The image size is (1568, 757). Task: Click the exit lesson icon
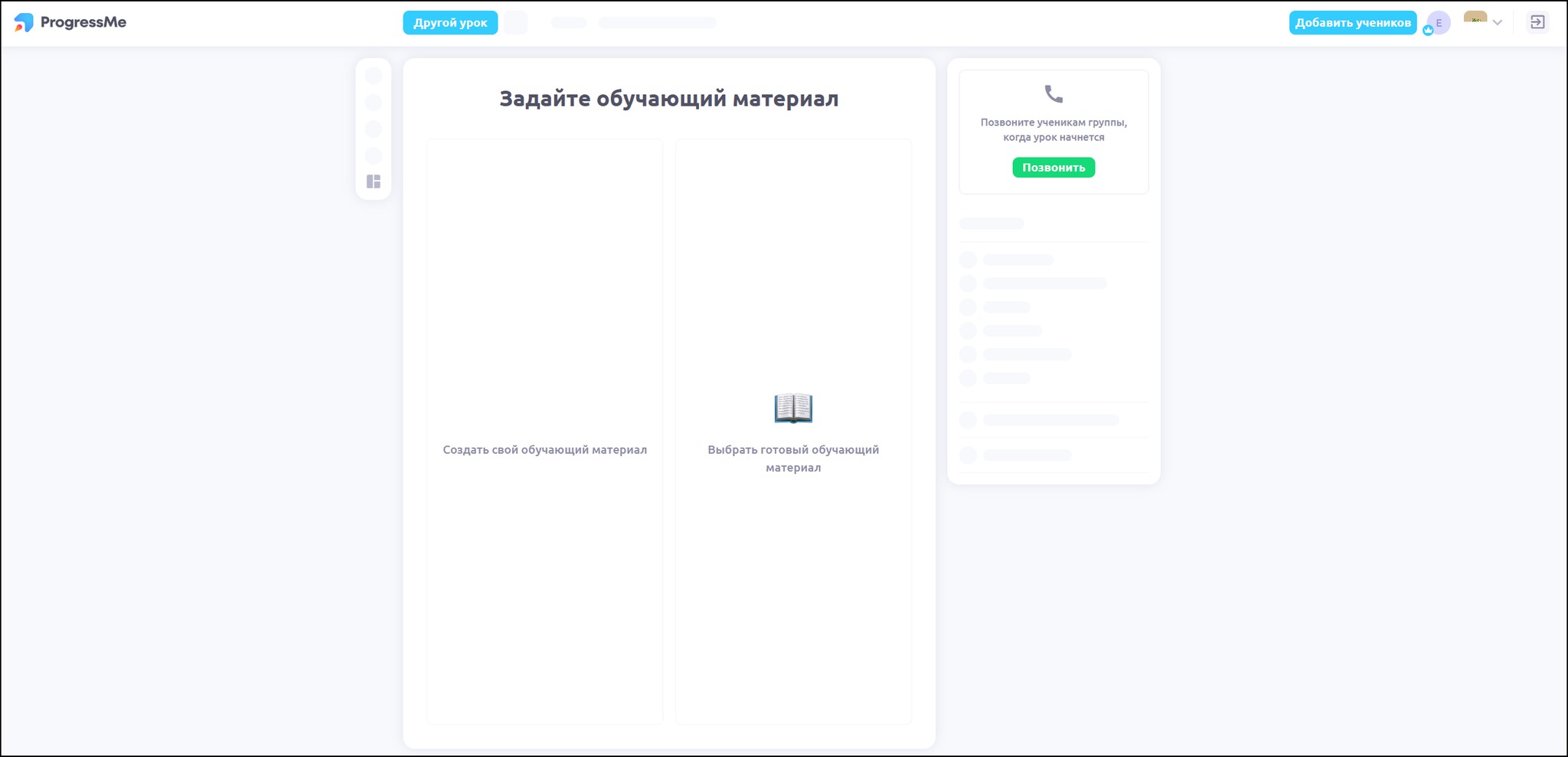[1537, 23]
